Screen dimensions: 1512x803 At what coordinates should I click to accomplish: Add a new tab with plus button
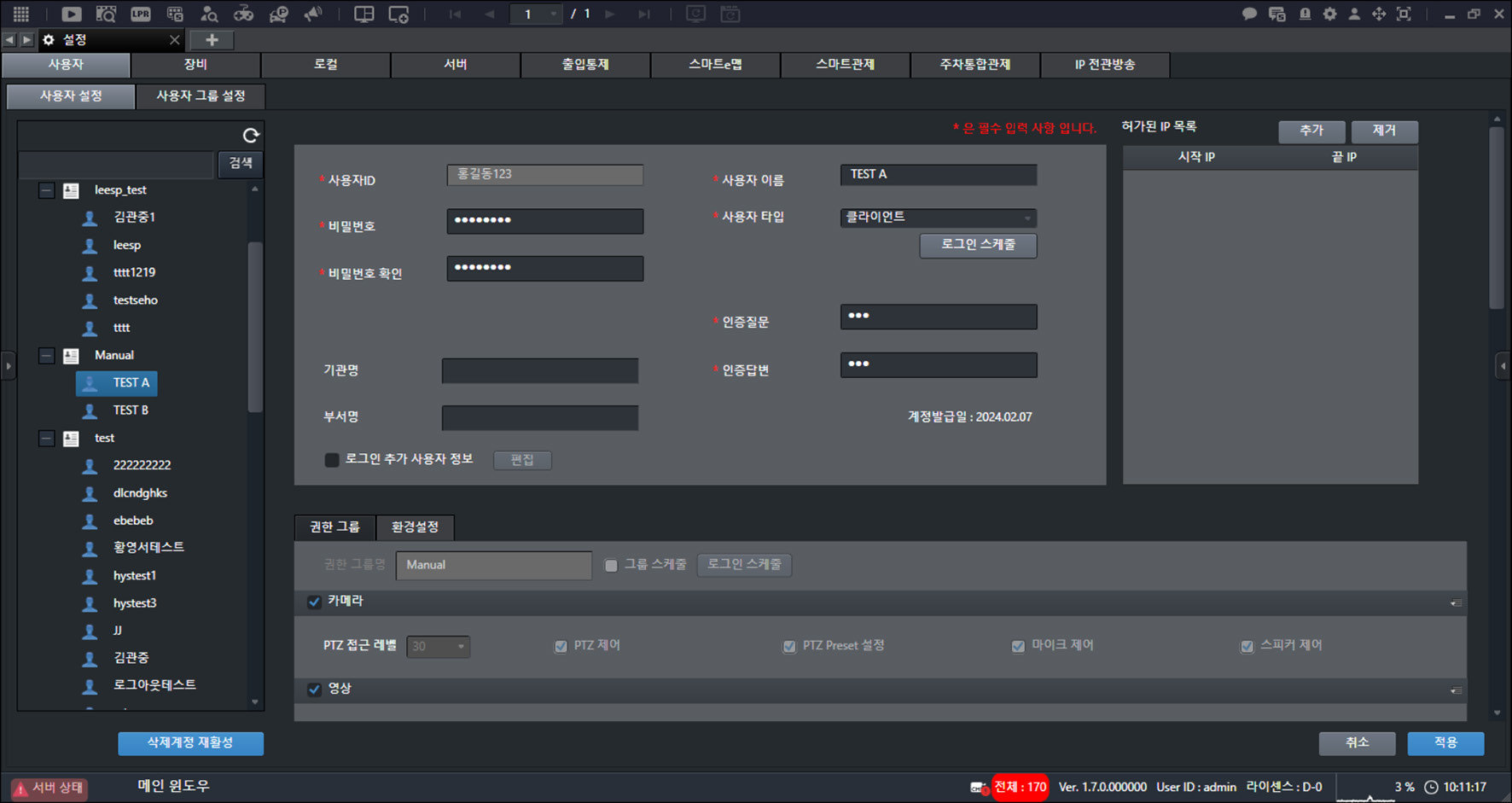(x=212, y=39)
